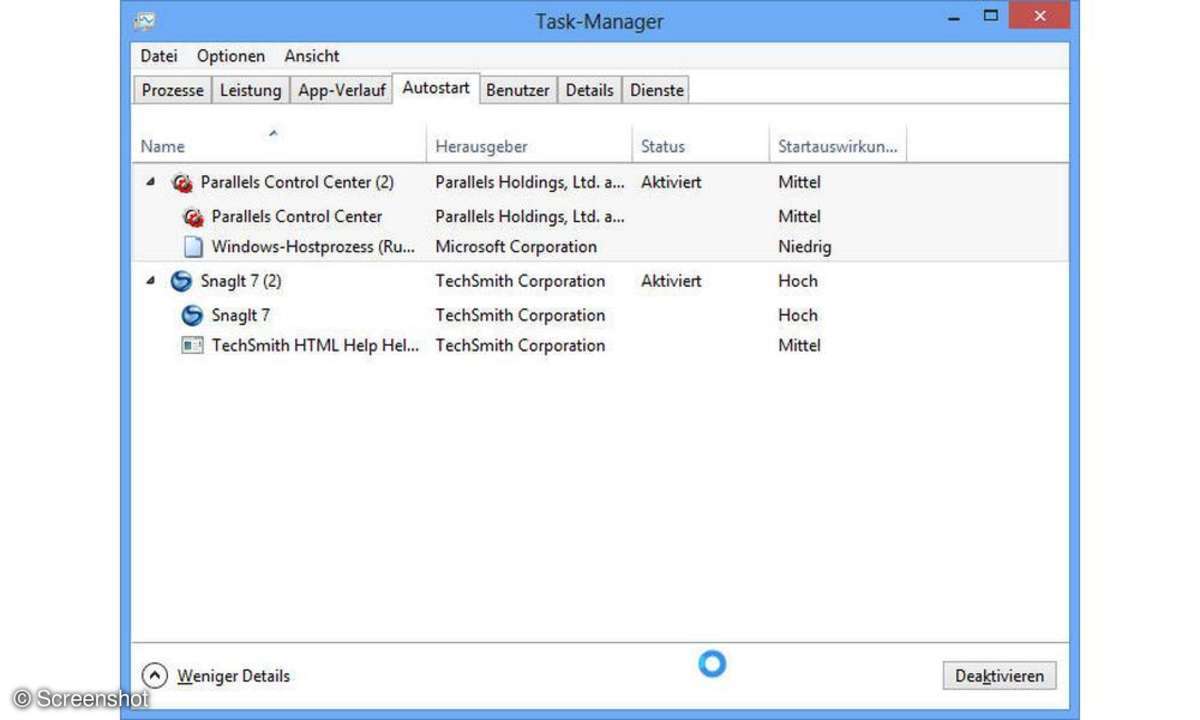Viewport: 1200px width, 720px height.
Task: Click the blue icon beside child row SnagIt 7
Action: tap(193, 315)
